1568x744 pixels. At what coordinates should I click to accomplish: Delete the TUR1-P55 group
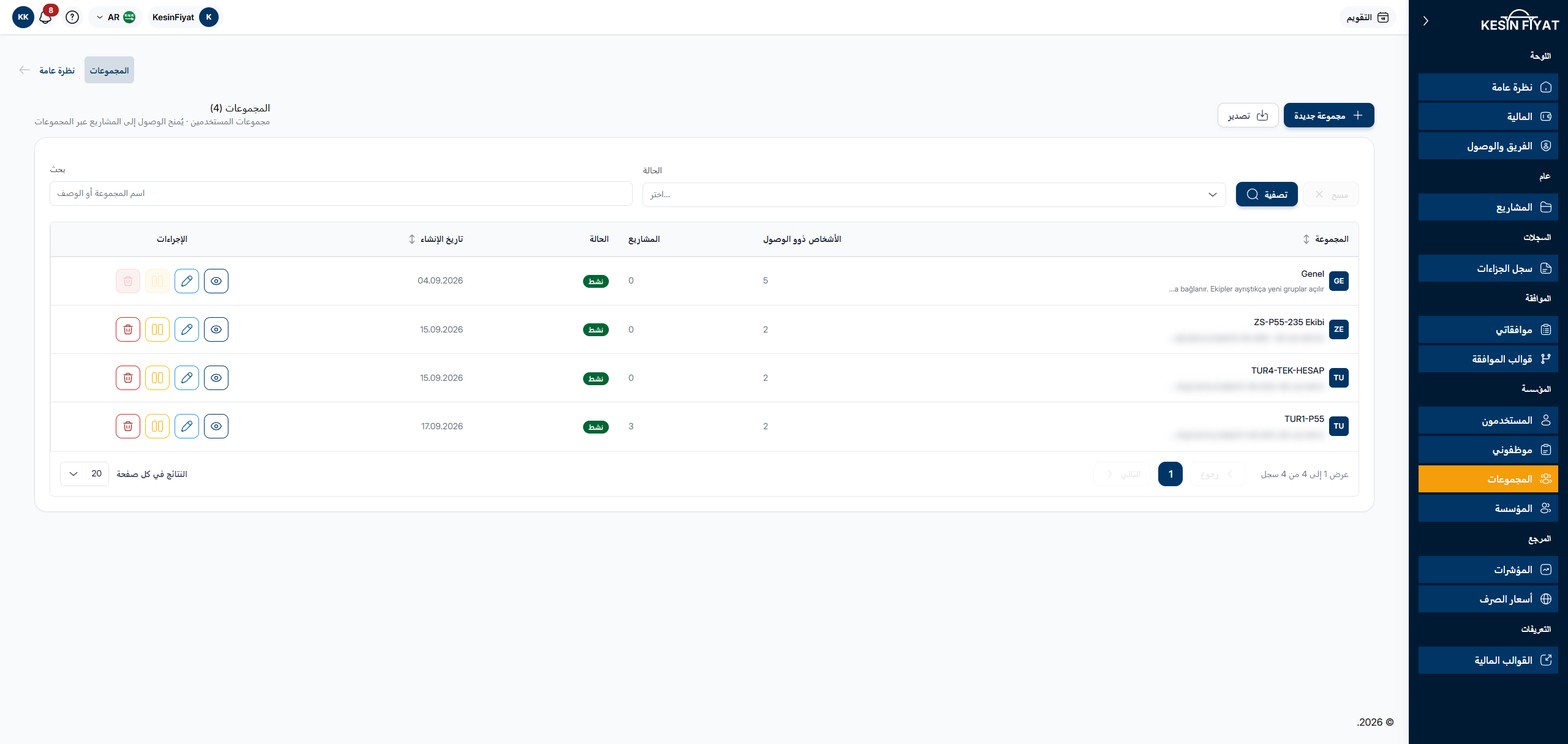click(128, 427)
